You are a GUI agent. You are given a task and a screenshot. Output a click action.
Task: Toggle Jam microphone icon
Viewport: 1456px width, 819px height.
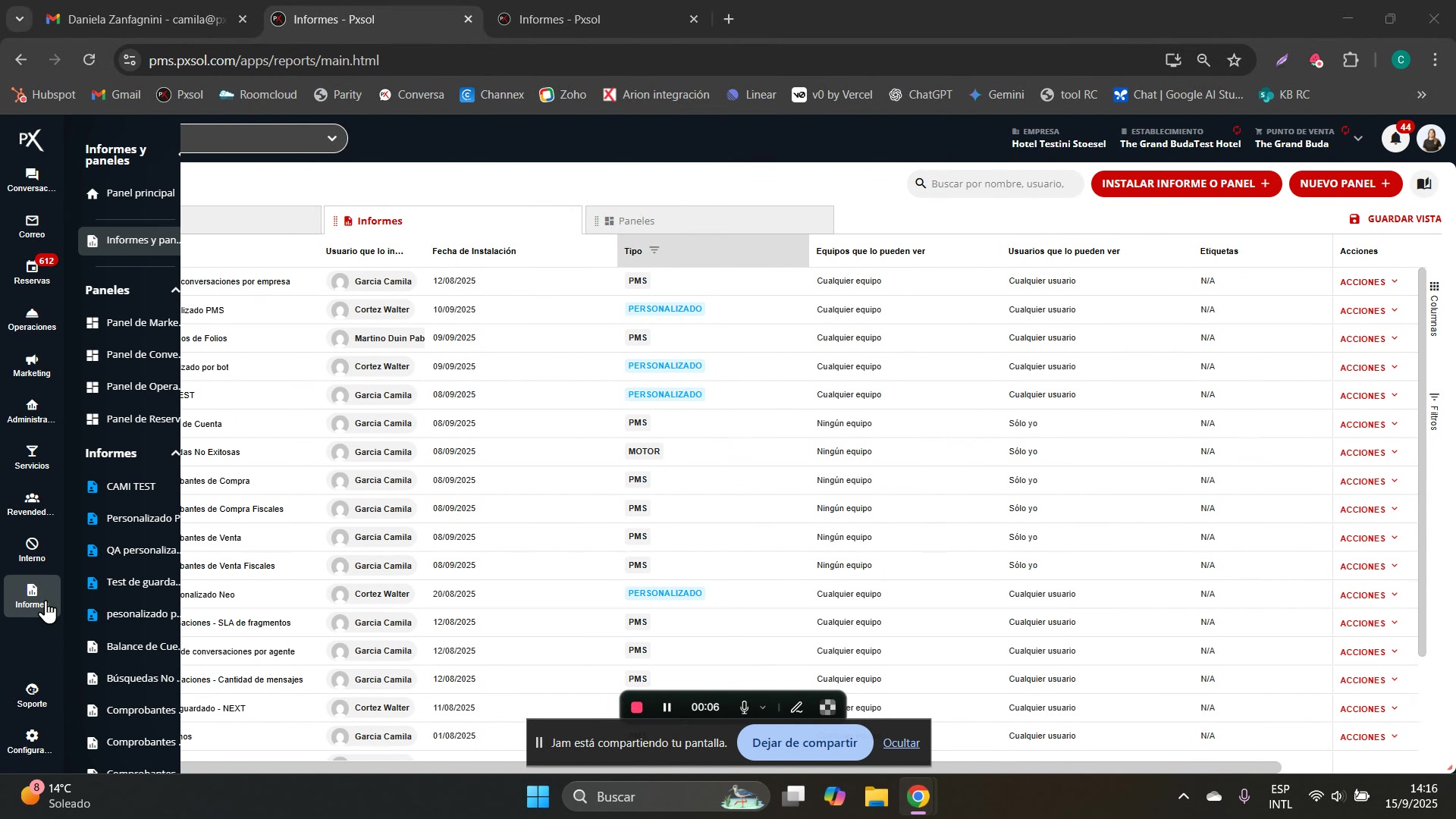tap(745, 708)
